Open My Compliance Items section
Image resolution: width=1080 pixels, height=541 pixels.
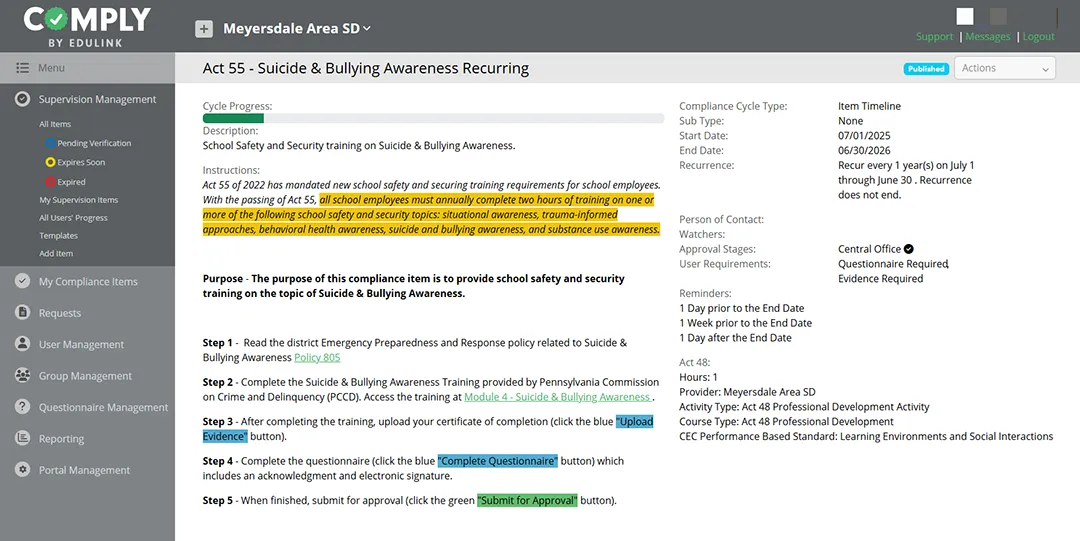coord(88,282)
